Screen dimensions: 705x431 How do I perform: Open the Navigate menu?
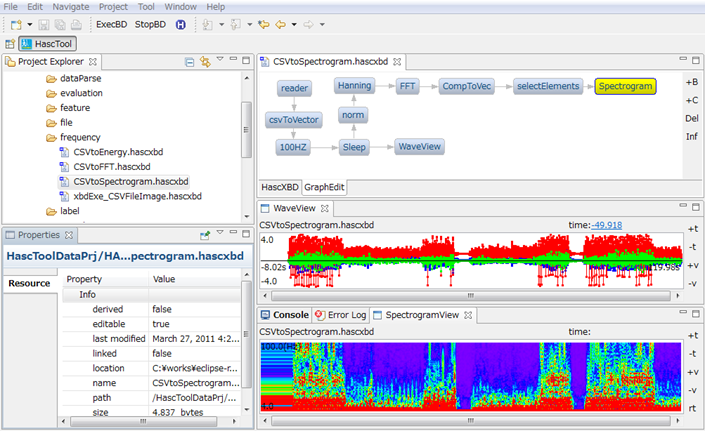[70, 6]
